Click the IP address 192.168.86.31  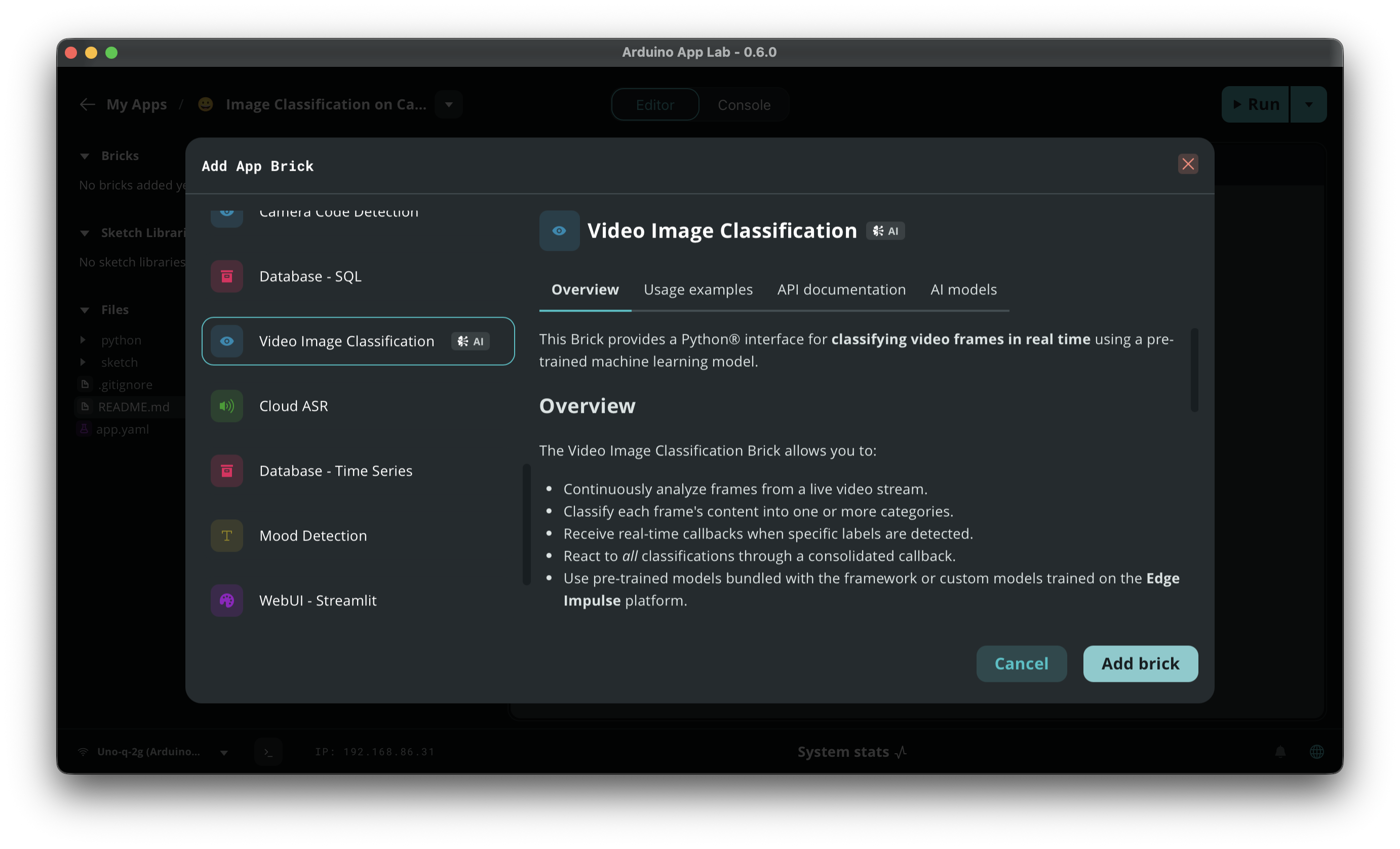click(374, 752)
